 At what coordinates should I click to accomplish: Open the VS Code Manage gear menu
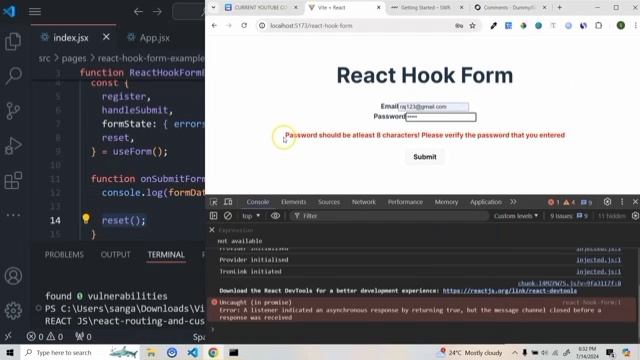[x=13, y=311]
